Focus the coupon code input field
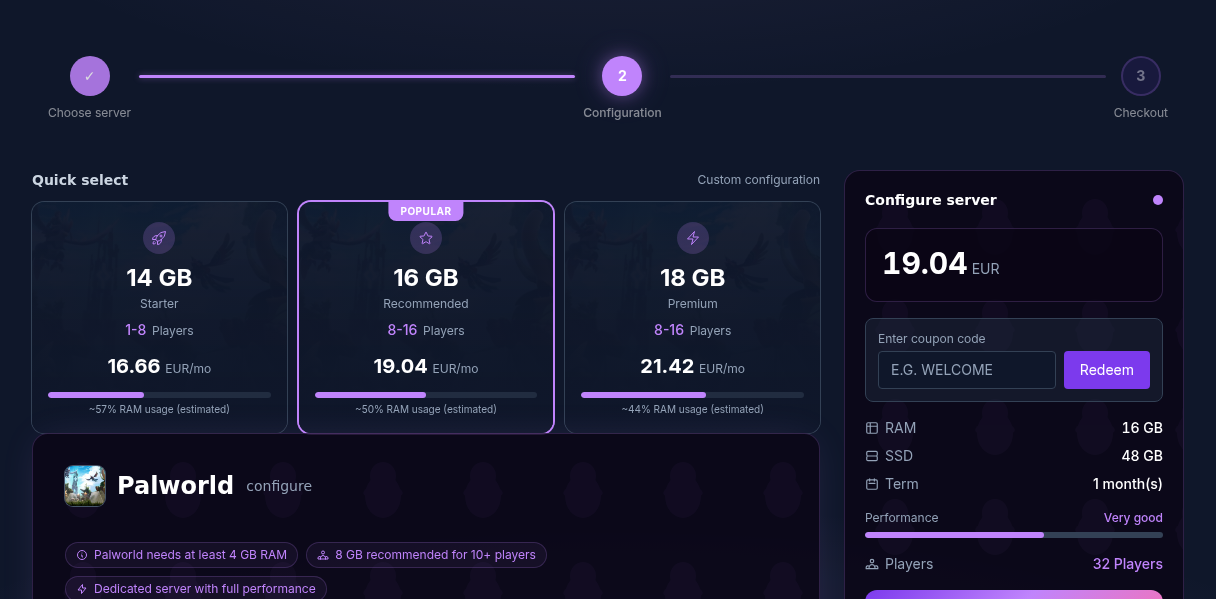The width and height of the screenshot is (1216, 599). 967,370
